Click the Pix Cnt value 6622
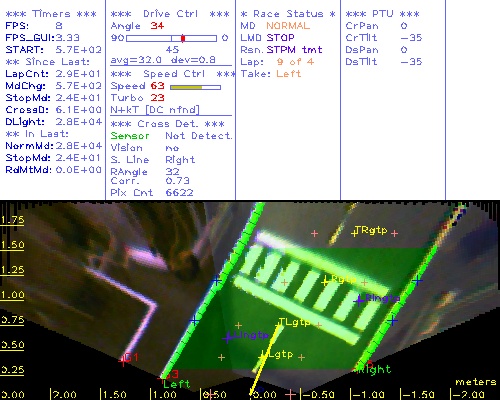 [x=179, y=193]
